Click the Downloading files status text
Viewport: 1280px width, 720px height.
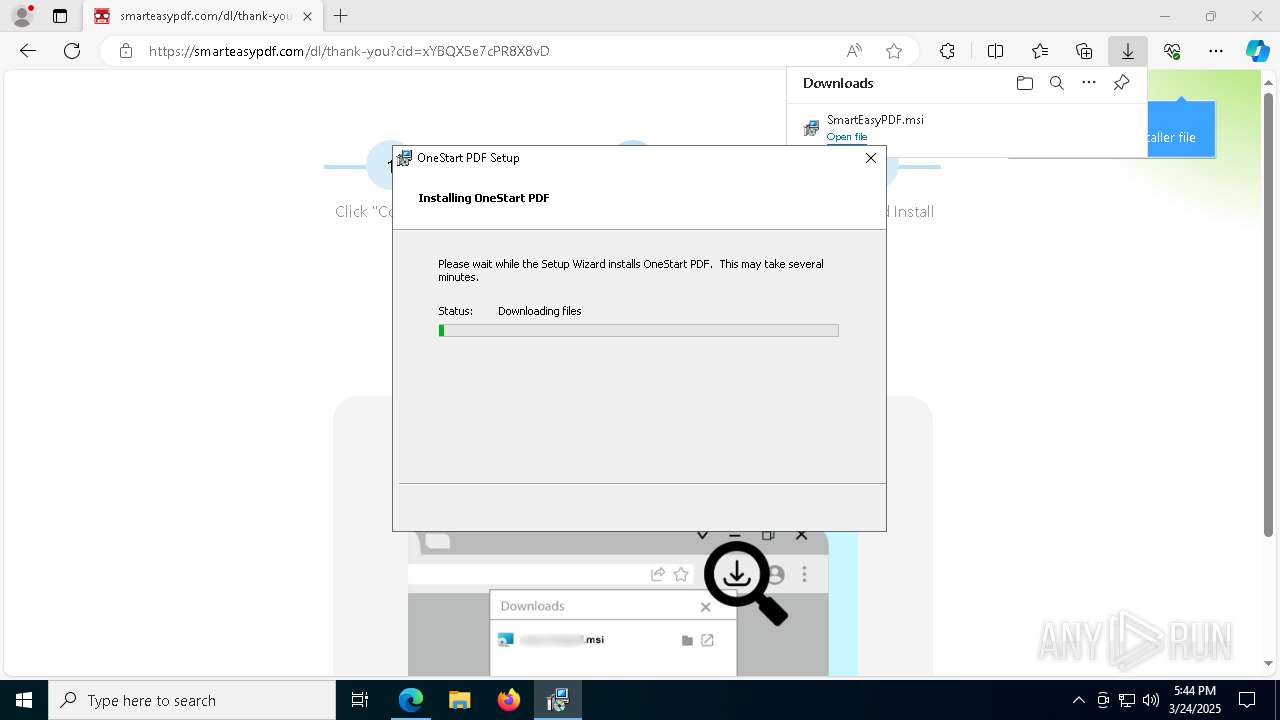click(539, 311)
